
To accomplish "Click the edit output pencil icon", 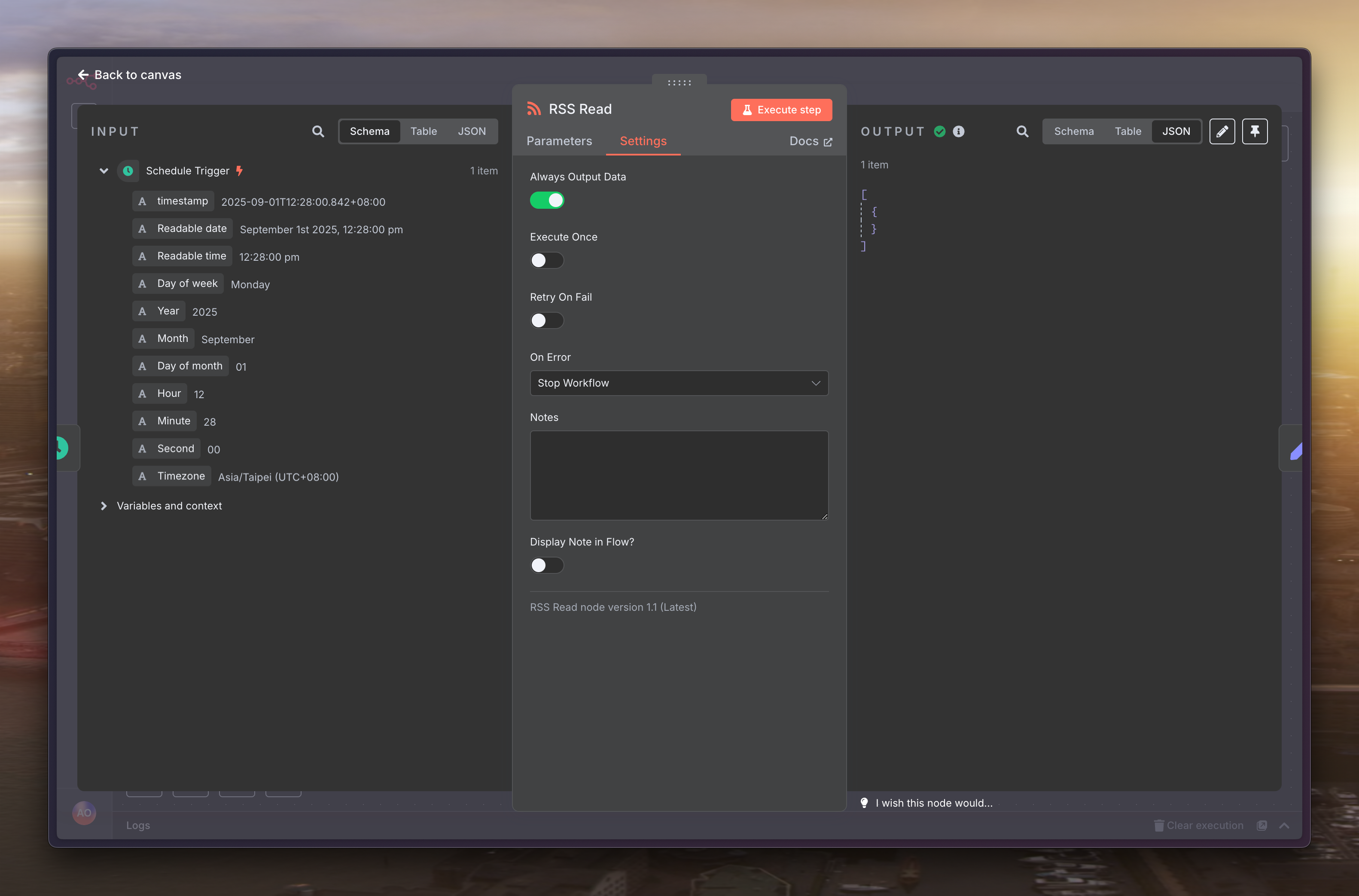I will coord(1222,131).
